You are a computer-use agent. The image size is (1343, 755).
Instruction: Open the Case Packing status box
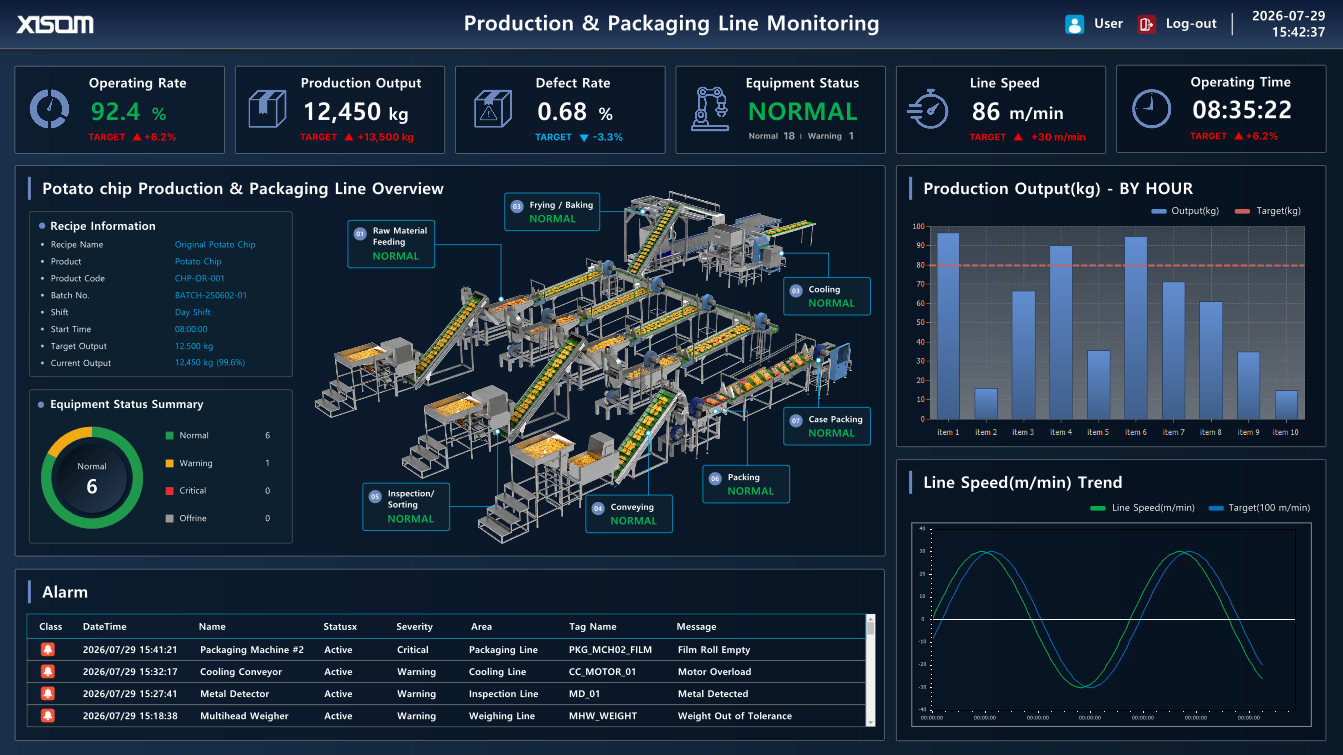pos(827,426)
